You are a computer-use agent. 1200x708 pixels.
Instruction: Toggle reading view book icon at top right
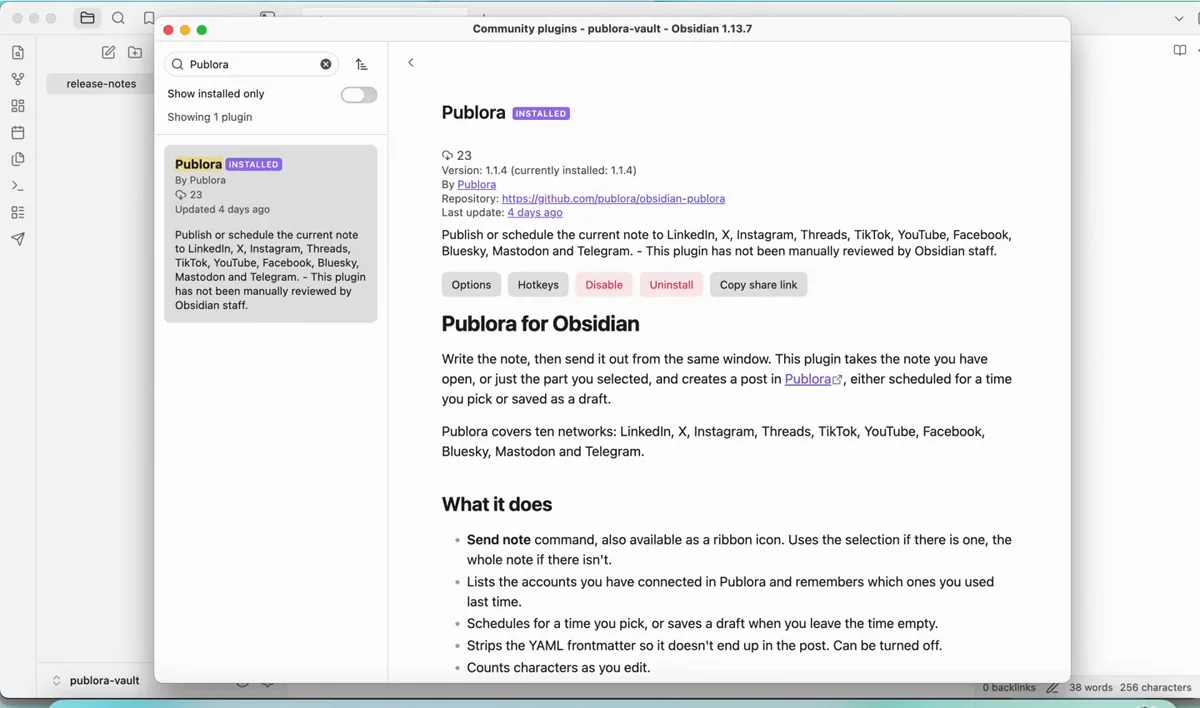point(1180,51)
